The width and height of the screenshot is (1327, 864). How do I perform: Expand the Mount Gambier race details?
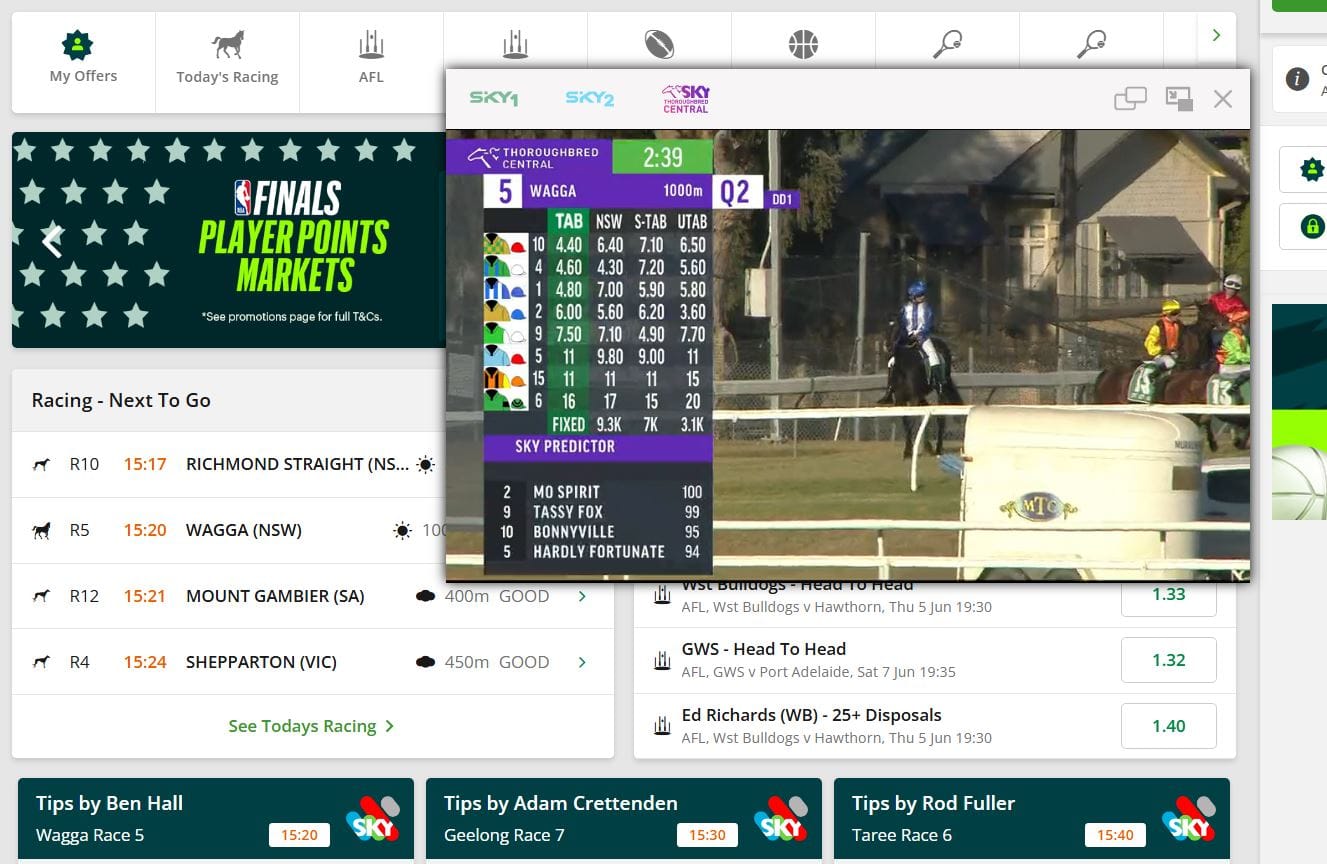[582, 595]
